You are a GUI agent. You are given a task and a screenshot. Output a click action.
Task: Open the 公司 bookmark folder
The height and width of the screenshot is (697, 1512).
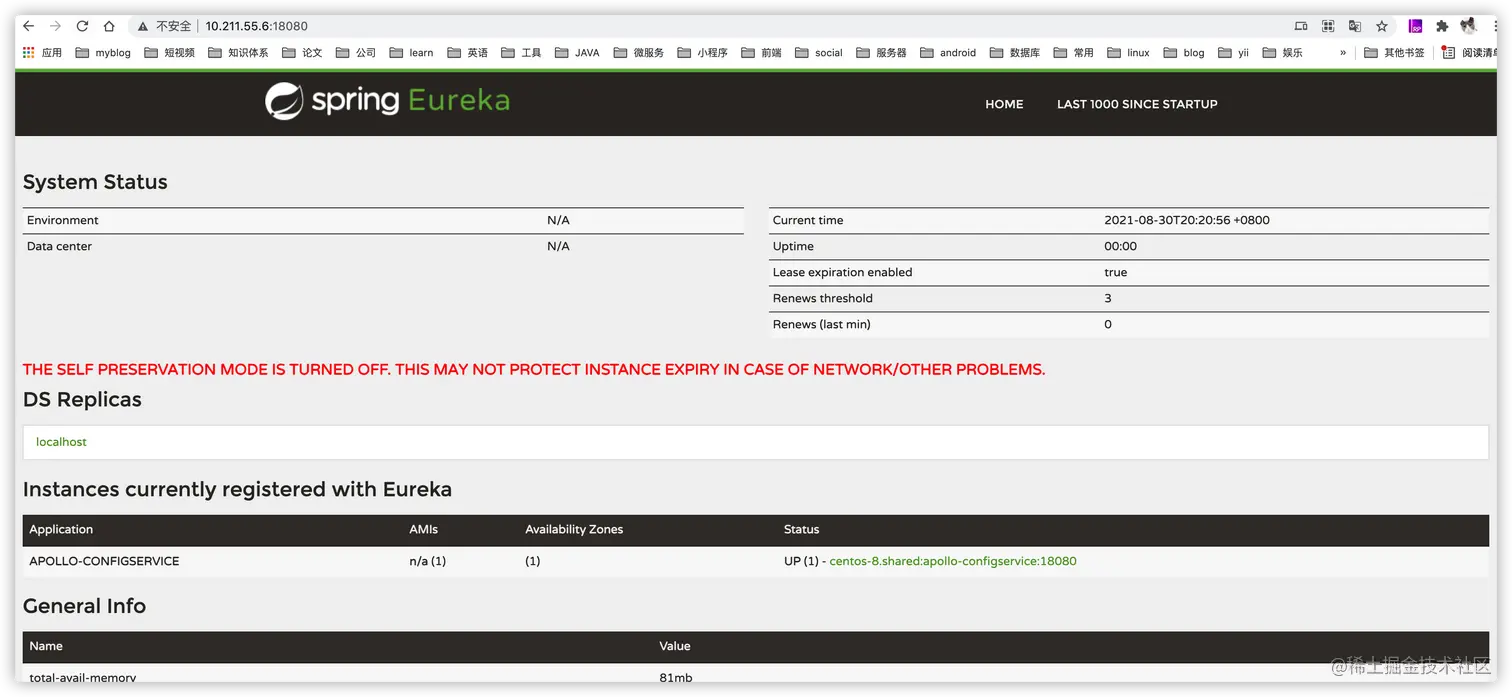(356, 53)
